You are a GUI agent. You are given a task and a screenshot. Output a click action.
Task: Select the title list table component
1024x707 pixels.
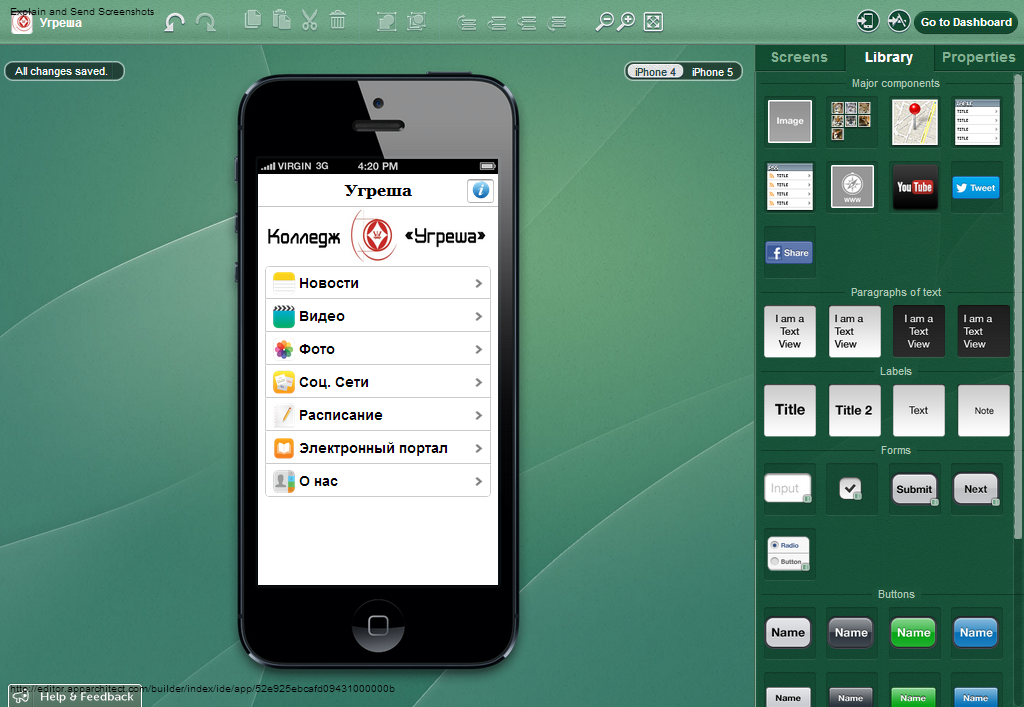pos(977,121)
